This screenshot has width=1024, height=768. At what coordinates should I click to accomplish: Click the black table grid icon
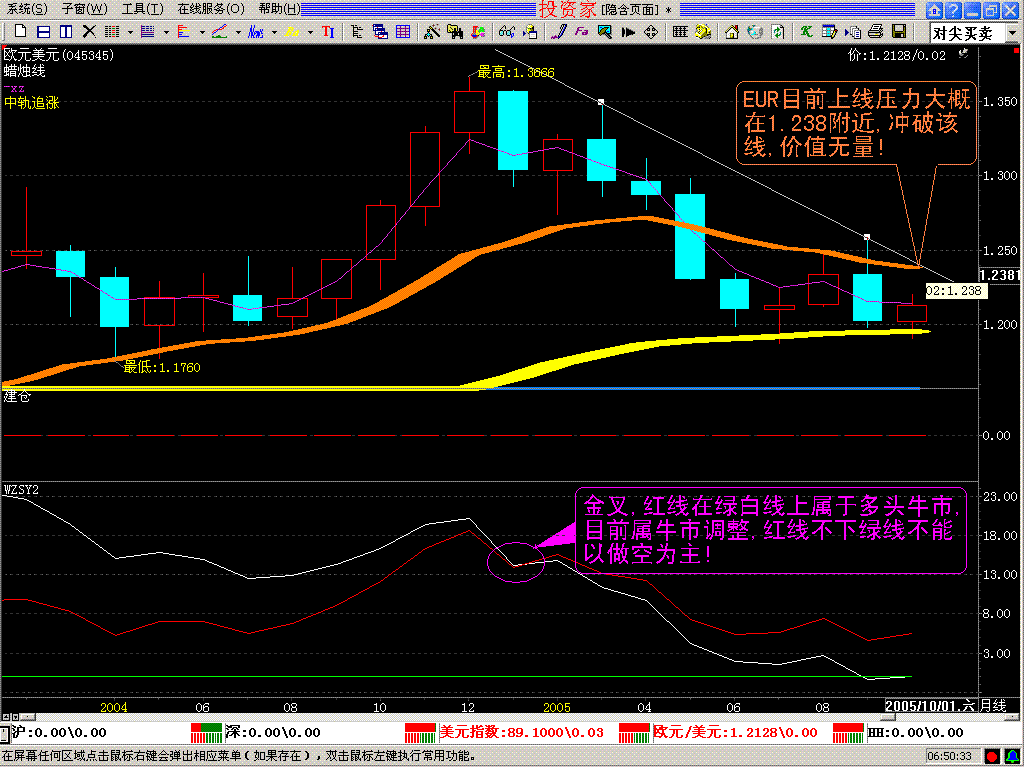coord(680,31)
